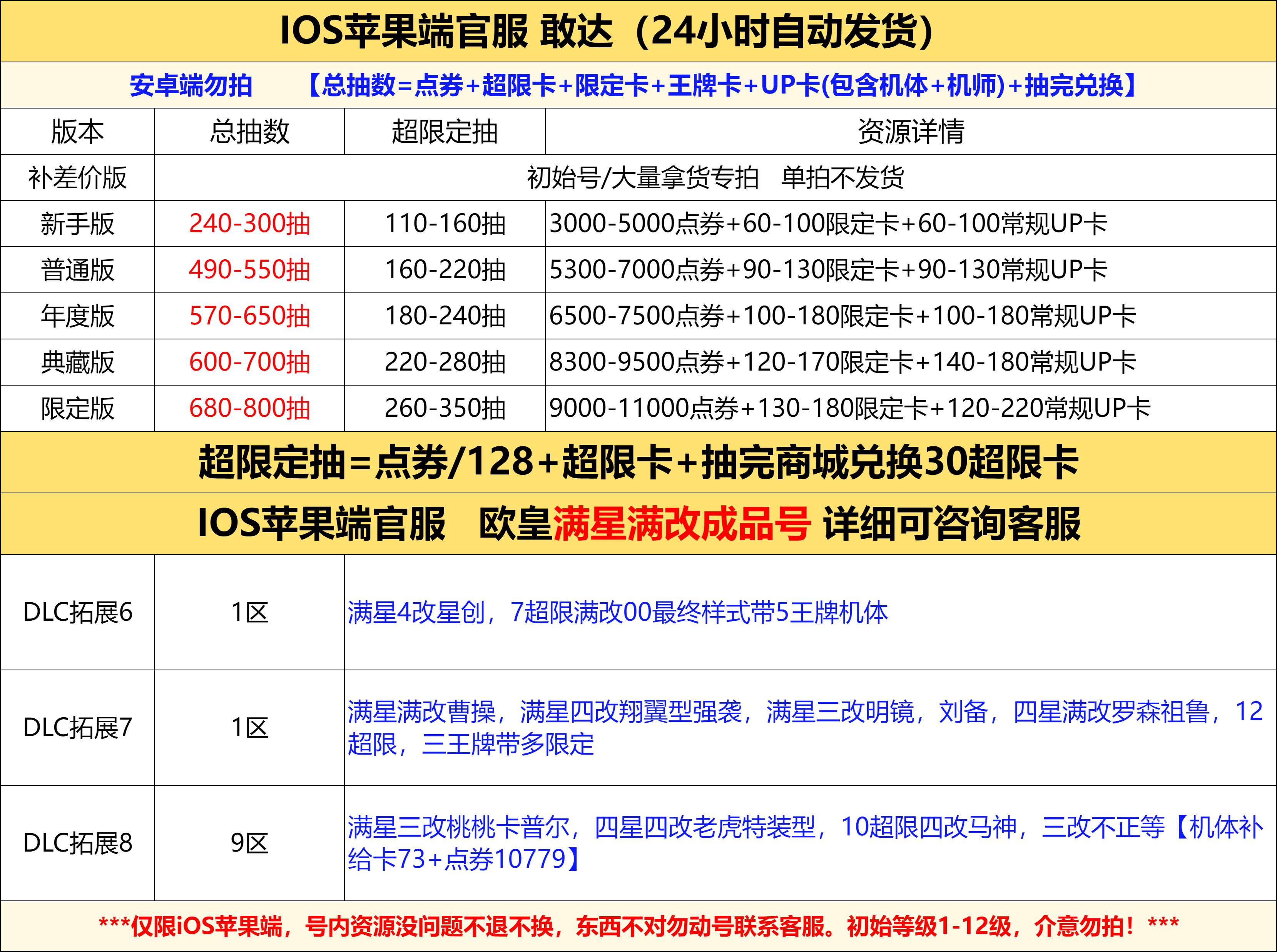The height and width of the screenshot is (952, 1277).
Task: Click the red 490-550抽 value
Action: click(249, 270)
